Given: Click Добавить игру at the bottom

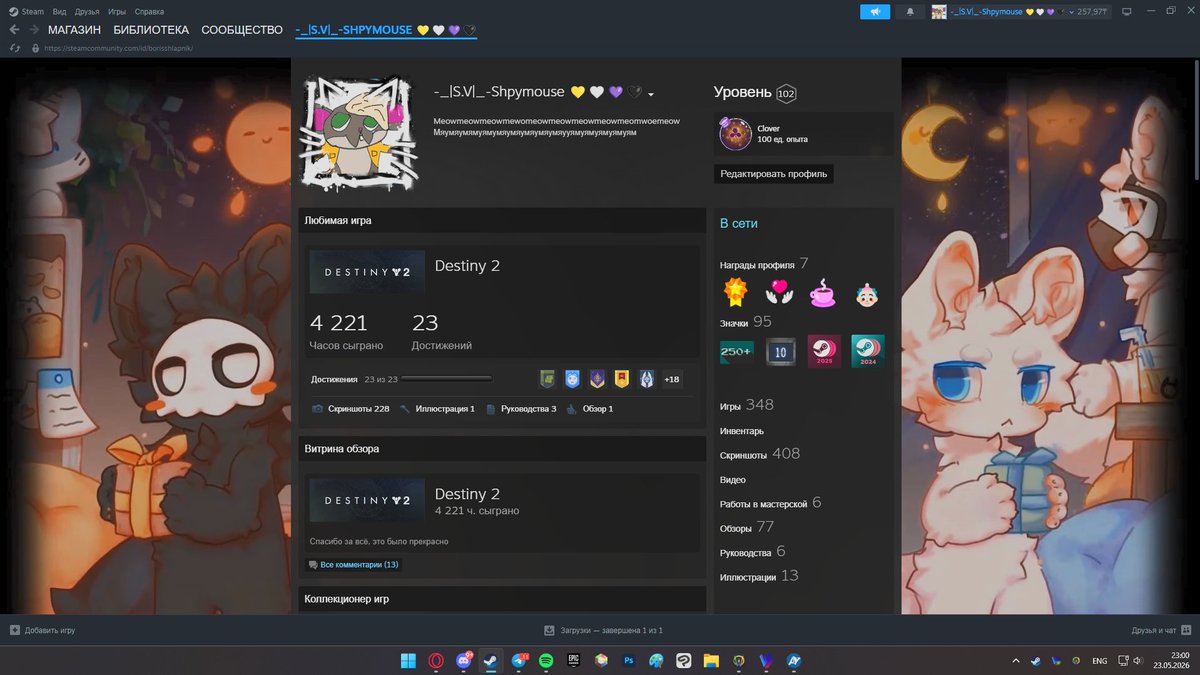Looking at the screenshot, I should (42, 631).
